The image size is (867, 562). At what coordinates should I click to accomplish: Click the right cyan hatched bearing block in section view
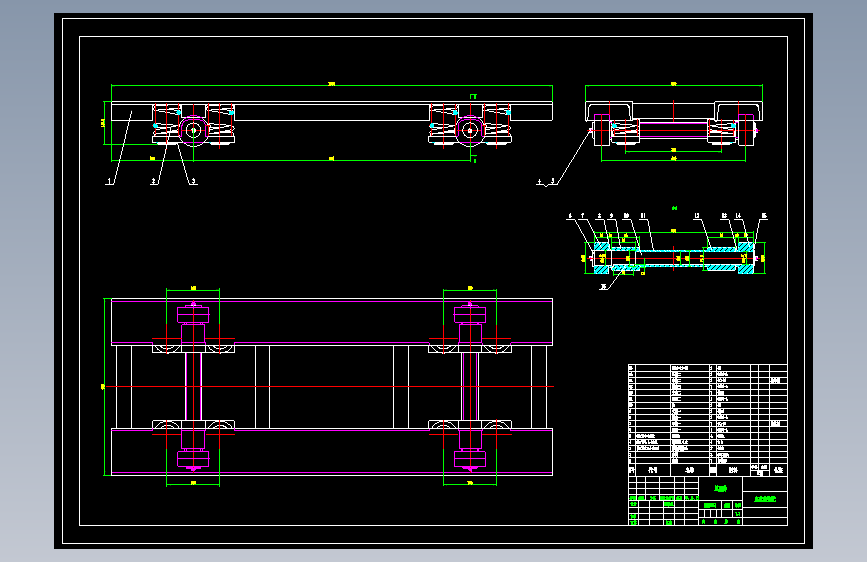coord(746,246)
